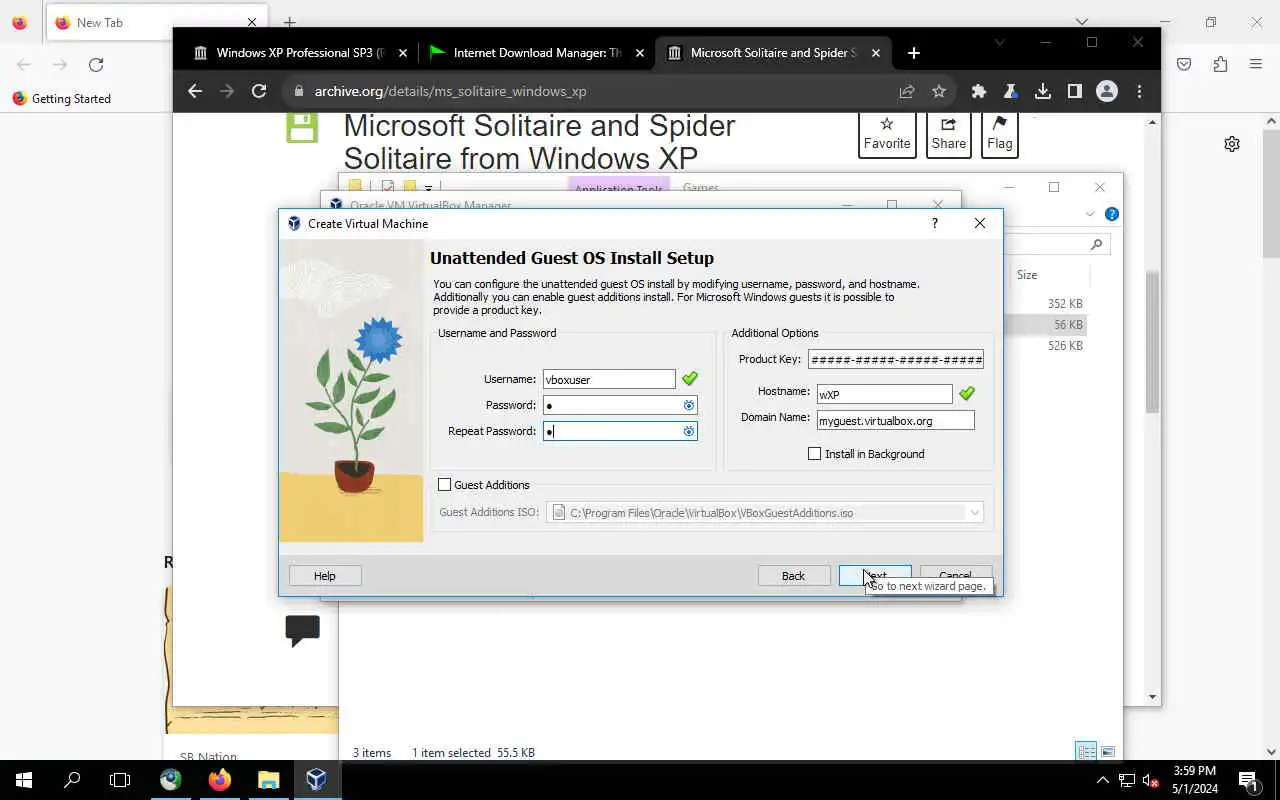Open Firefox extensions icon

pos(1220,65)
